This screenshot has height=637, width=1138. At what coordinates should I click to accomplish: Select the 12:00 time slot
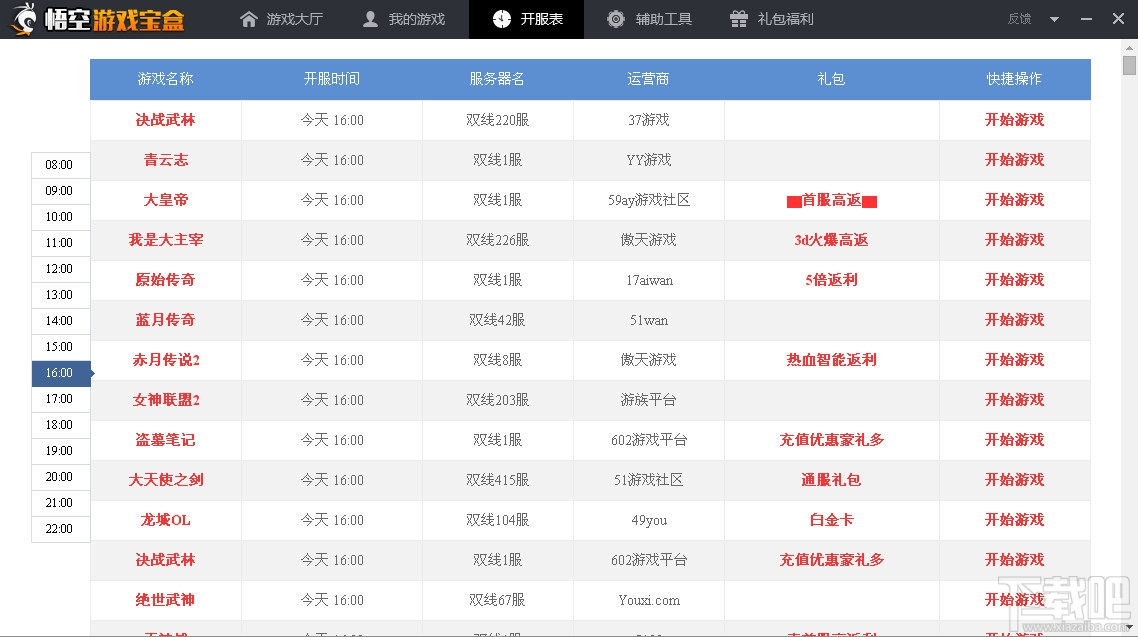tap(59, 269)
